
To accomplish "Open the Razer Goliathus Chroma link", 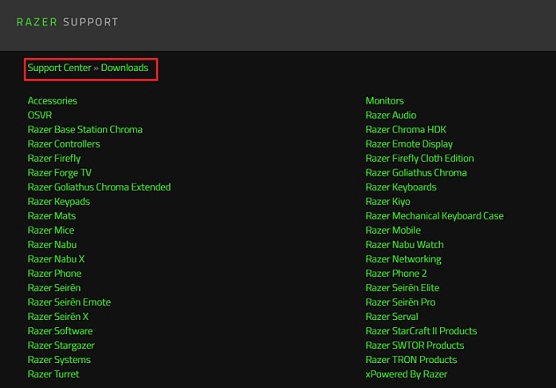I will point(416,173).
